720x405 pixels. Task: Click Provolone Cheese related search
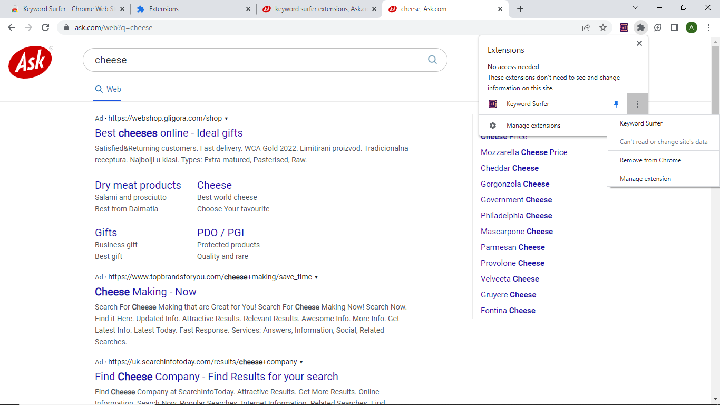[512, 264]
